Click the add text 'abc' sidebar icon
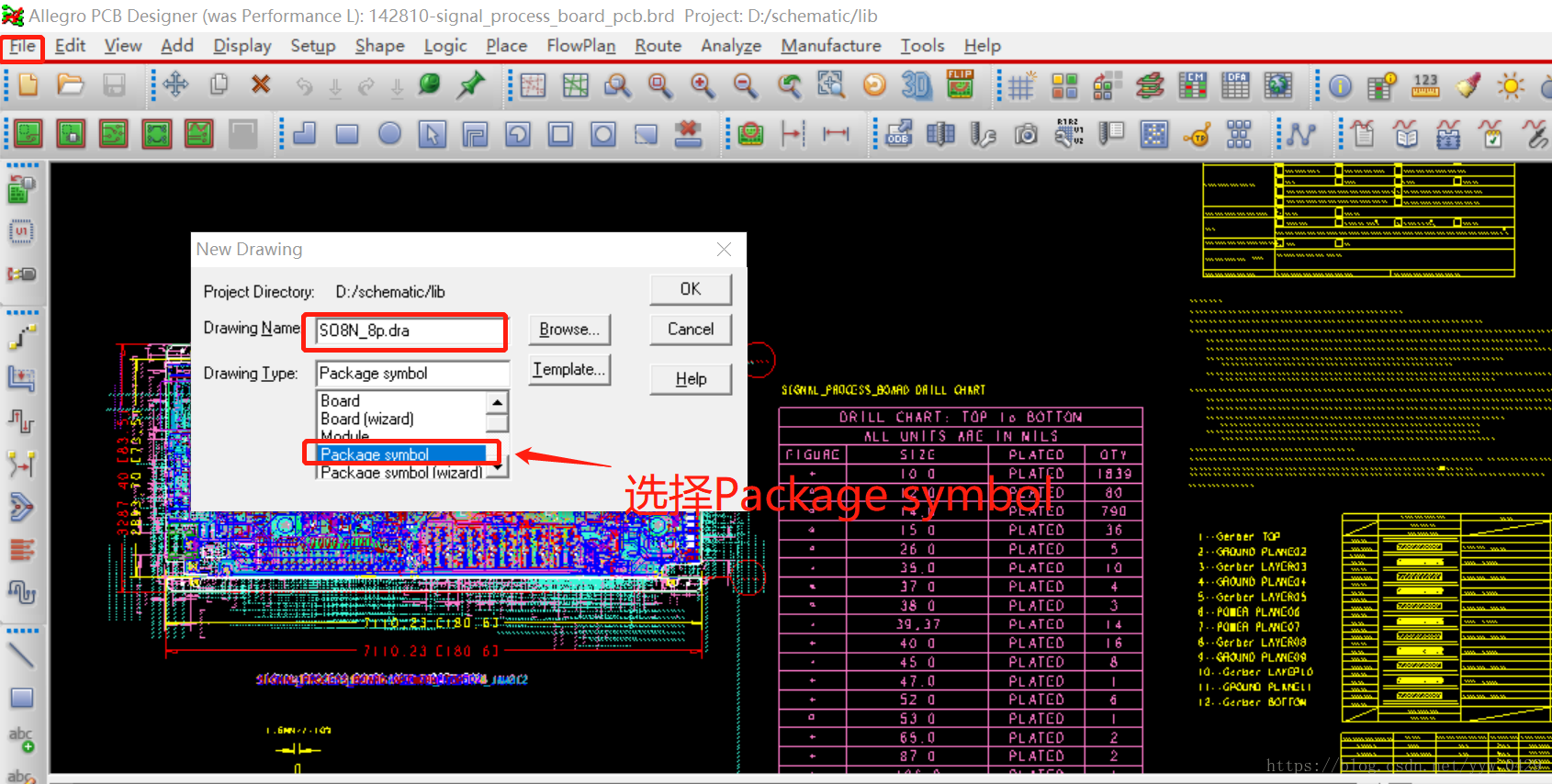1552x784 pixels. click(21, 740)
